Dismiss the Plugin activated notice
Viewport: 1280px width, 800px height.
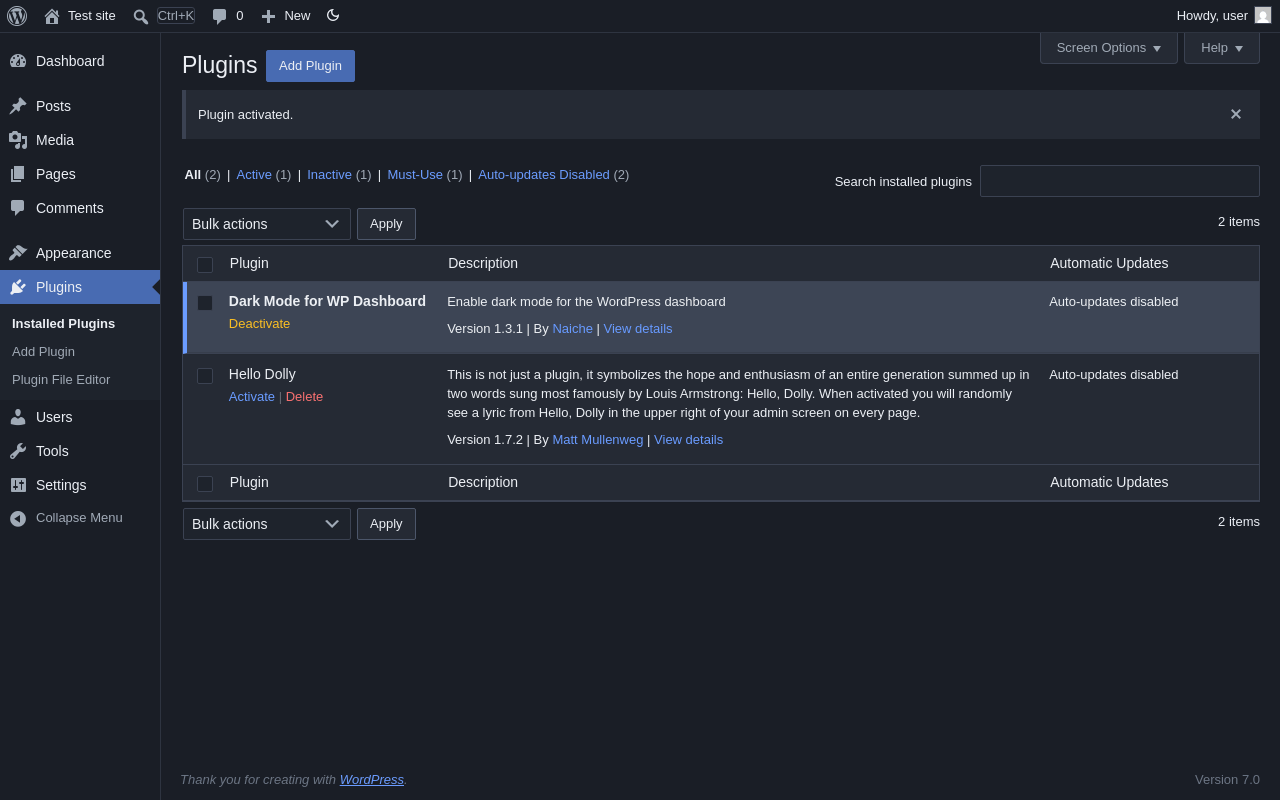[x=1236, y=114]
